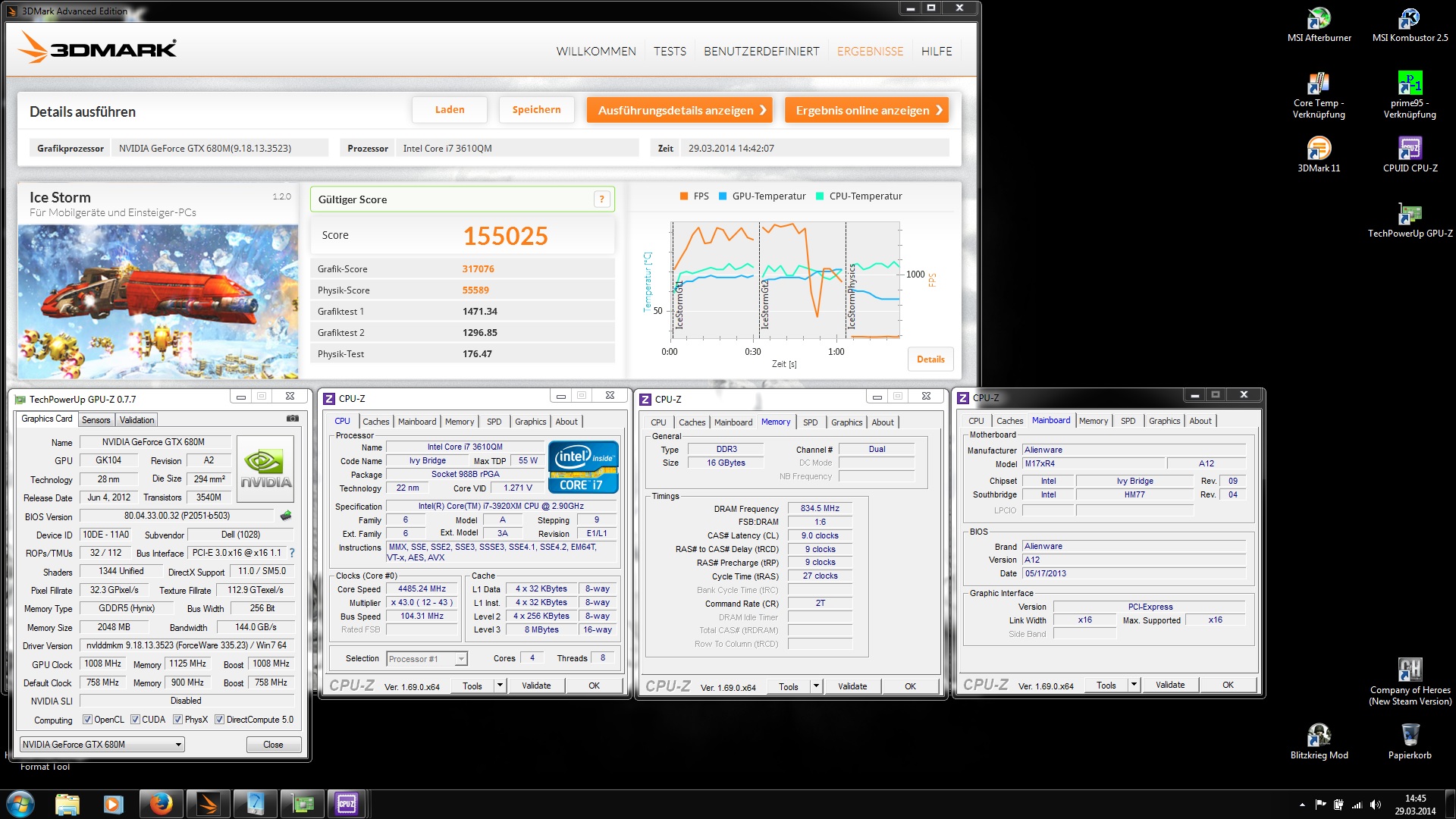
Task: Open GPU selection dropdown in GPU-Z
Action: click(x=102, y=745)
